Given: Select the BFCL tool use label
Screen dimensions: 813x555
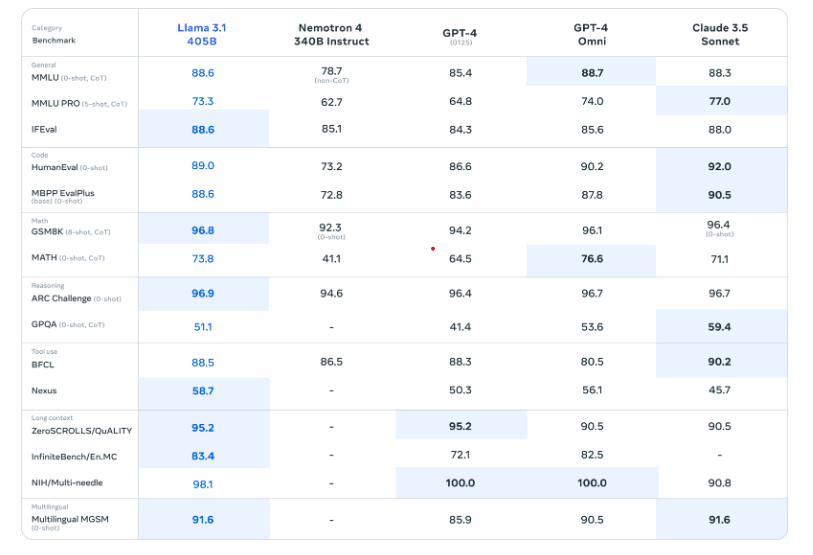Looking at the screenshot, I should pyautogui.click(x=43, y=365).
